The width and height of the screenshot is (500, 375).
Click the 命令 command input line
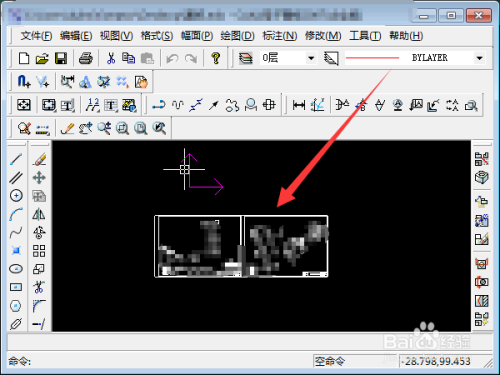click(160, 361)
